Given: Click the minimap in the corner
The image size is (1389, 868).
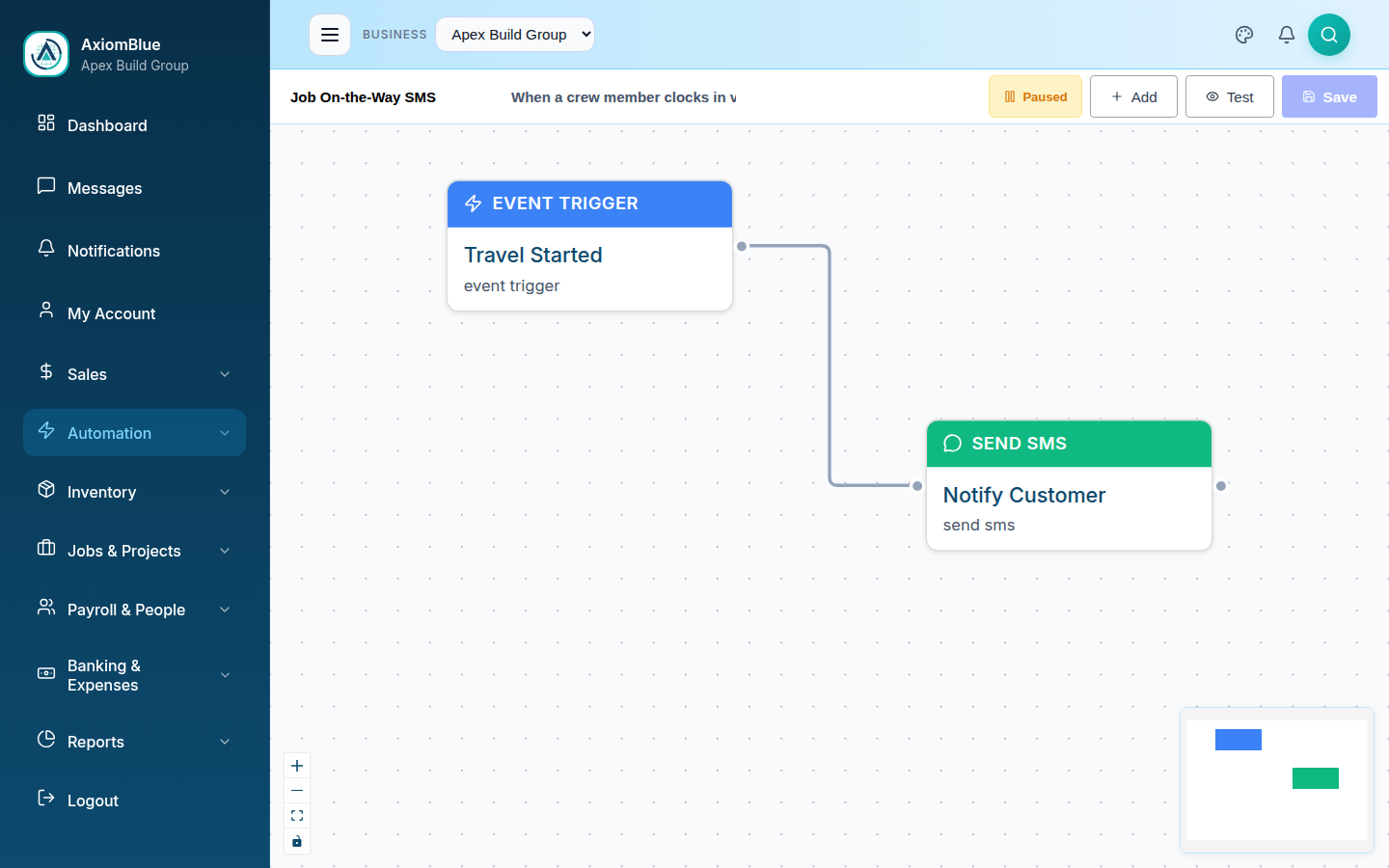Looking at the screenshot, I should click(1277, 780).
